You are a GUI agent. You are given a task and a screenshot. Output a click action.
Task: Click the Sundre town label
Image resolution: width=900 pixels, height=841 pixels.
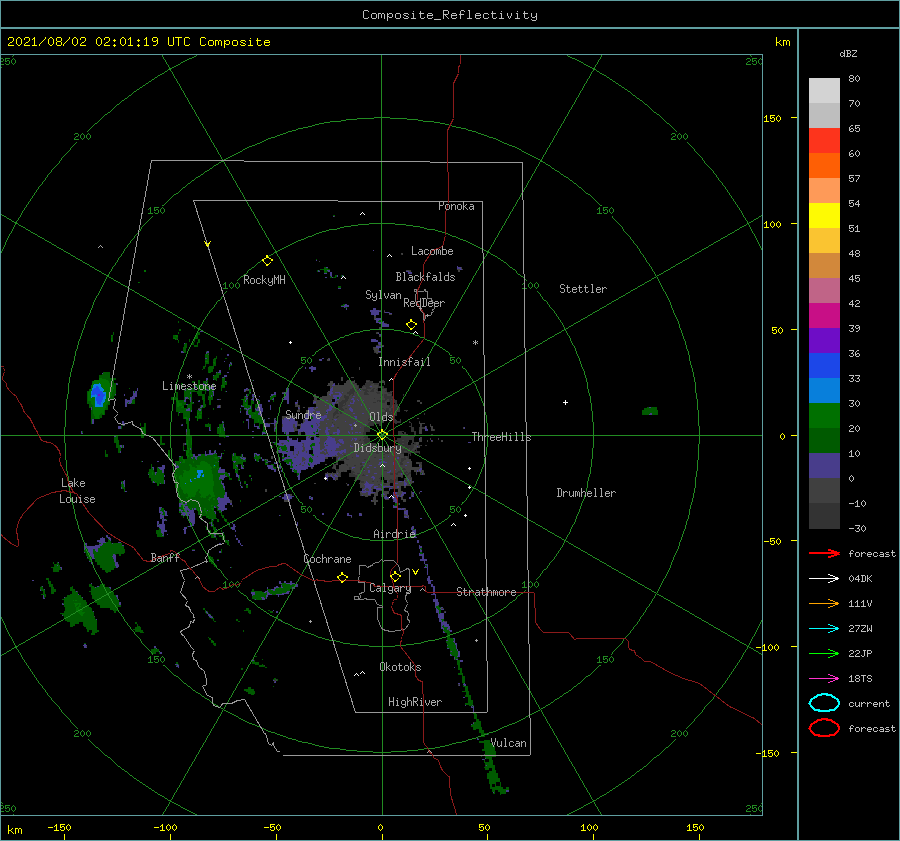coord(303,414)
